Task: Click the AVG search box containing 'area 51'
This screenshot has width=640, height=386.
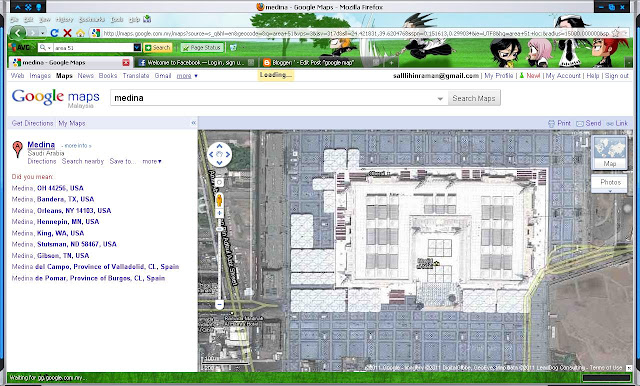Action: pos(93,48)
